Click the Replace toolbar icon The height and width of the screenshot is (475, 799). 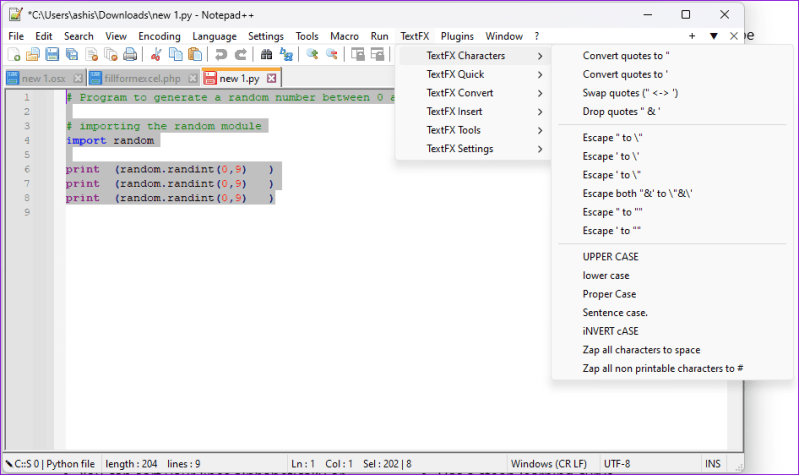tap(286, 55)
